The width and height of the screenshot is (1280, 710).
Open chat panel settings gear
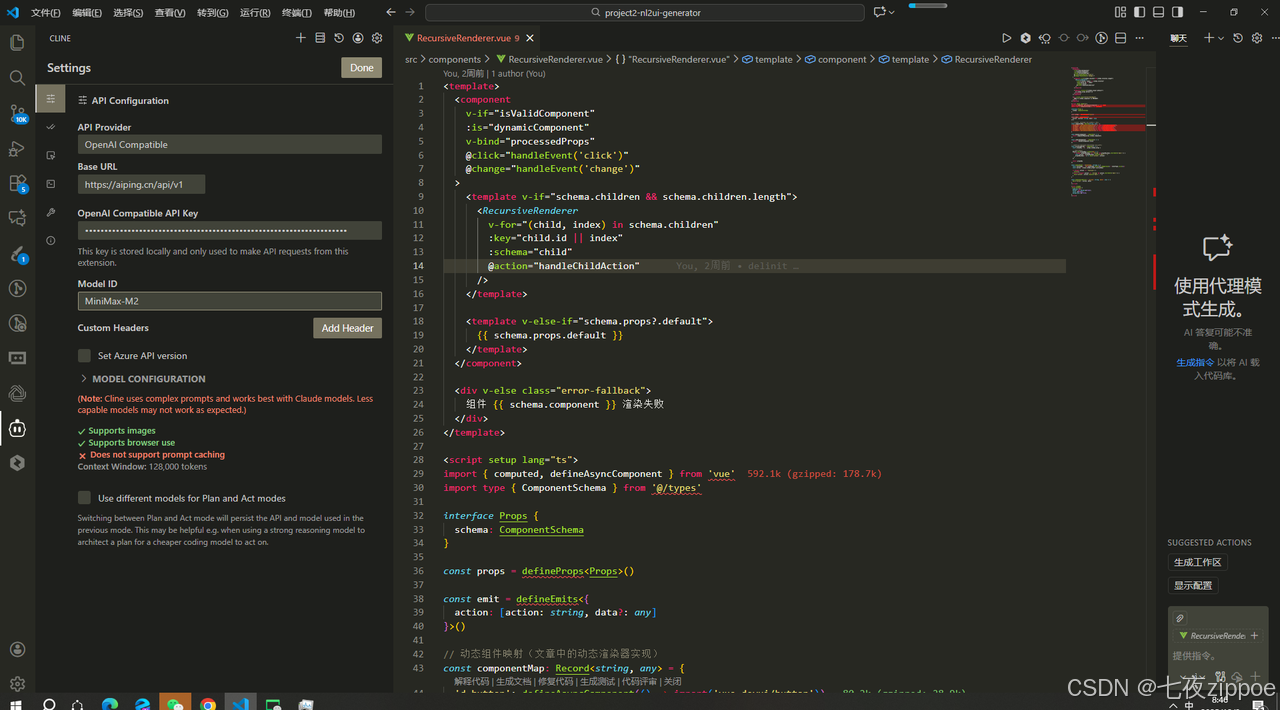pos(1256,38)
